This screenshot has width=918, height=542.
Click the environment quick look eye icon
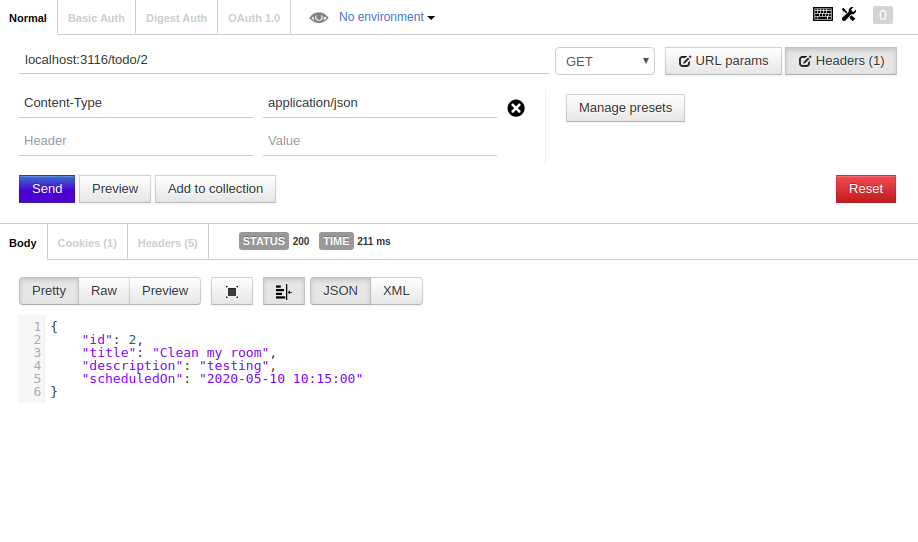[x=318, y=18]
